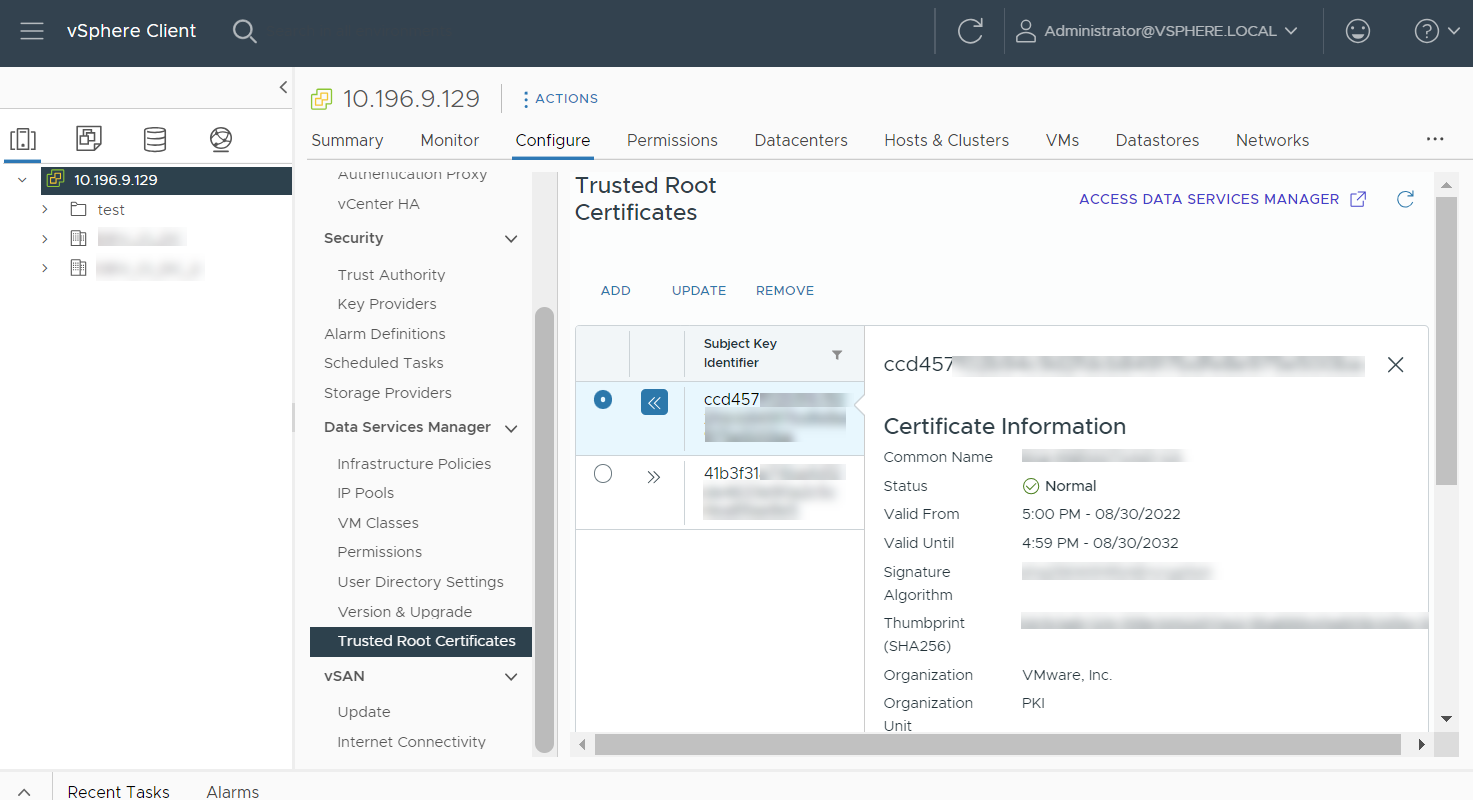Switch to VMs and Templates inventory icon
1473x800 pixels.
point(89,139)
